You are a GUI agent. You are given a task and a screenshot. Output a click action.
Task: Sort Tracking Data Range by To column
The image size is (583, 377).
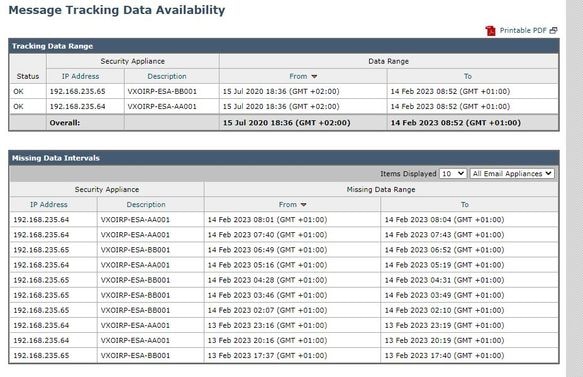(x=468, y=76)
